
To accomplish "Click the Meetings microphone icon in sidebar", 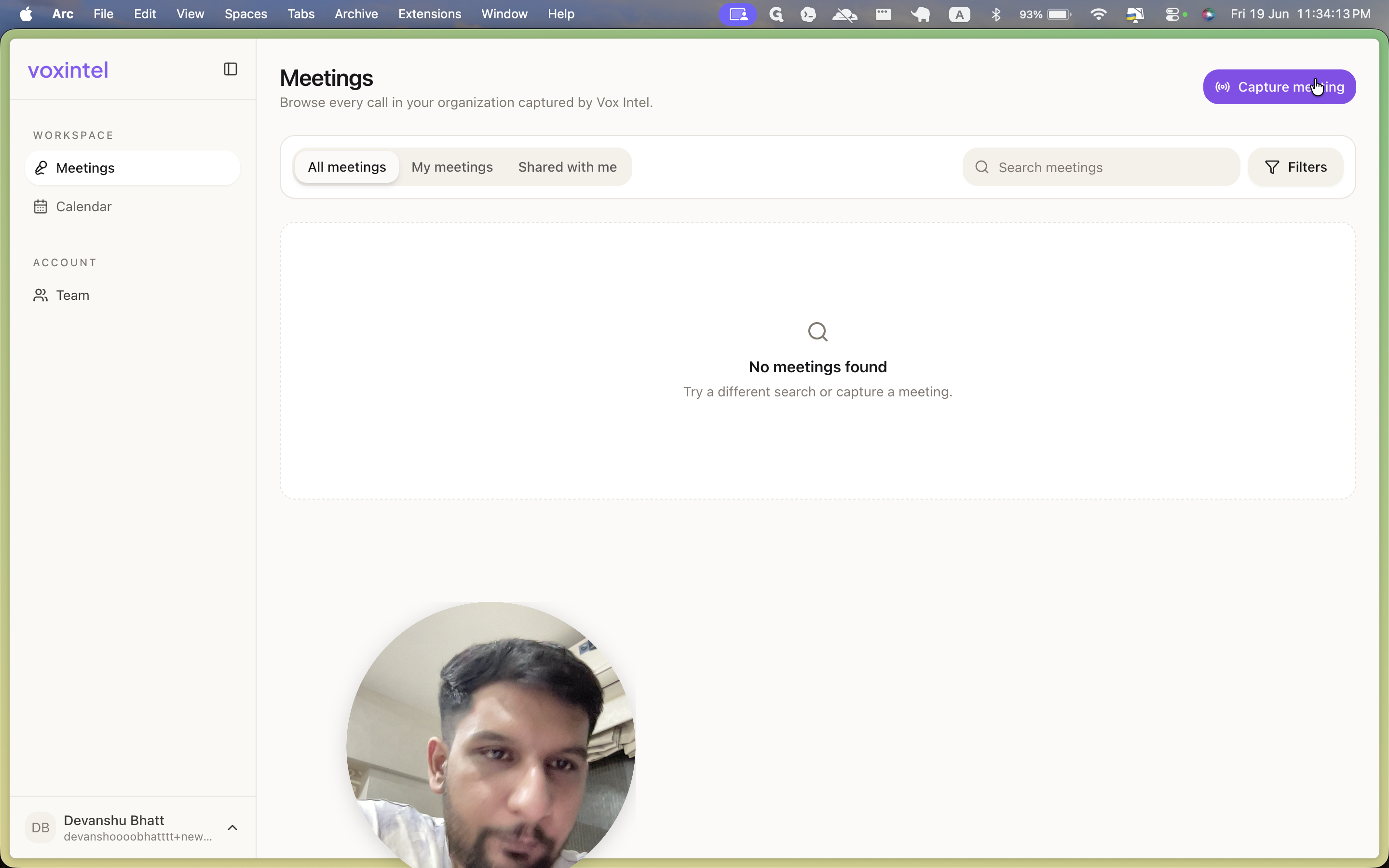I will point(40,168).
